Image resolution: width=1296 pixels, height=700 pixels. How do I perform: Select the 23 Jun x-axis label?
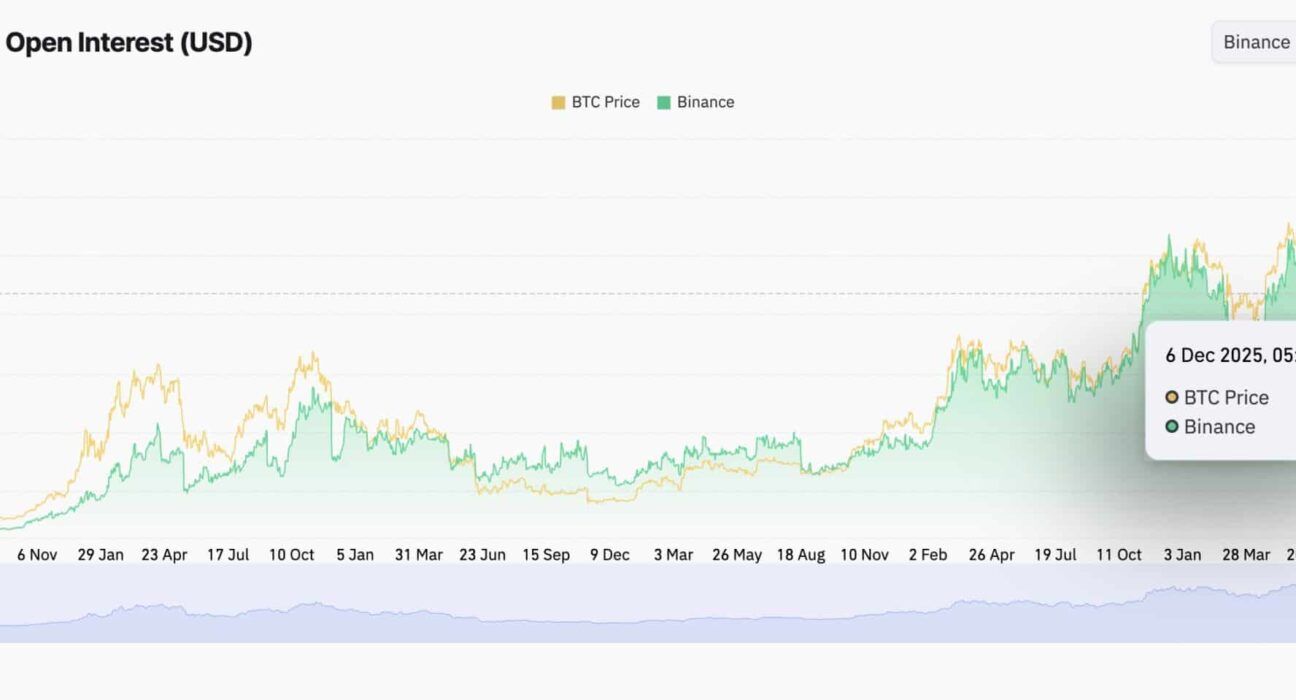pyautogui.click(x=482, y=555)
